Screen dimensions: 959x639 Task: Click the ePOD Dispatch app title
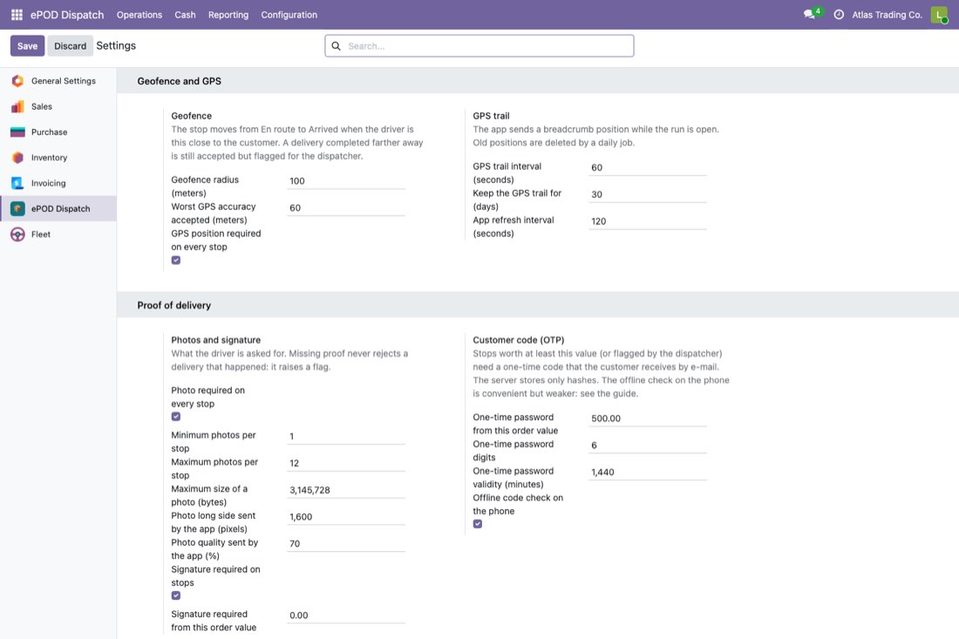(x=67, y=15)
